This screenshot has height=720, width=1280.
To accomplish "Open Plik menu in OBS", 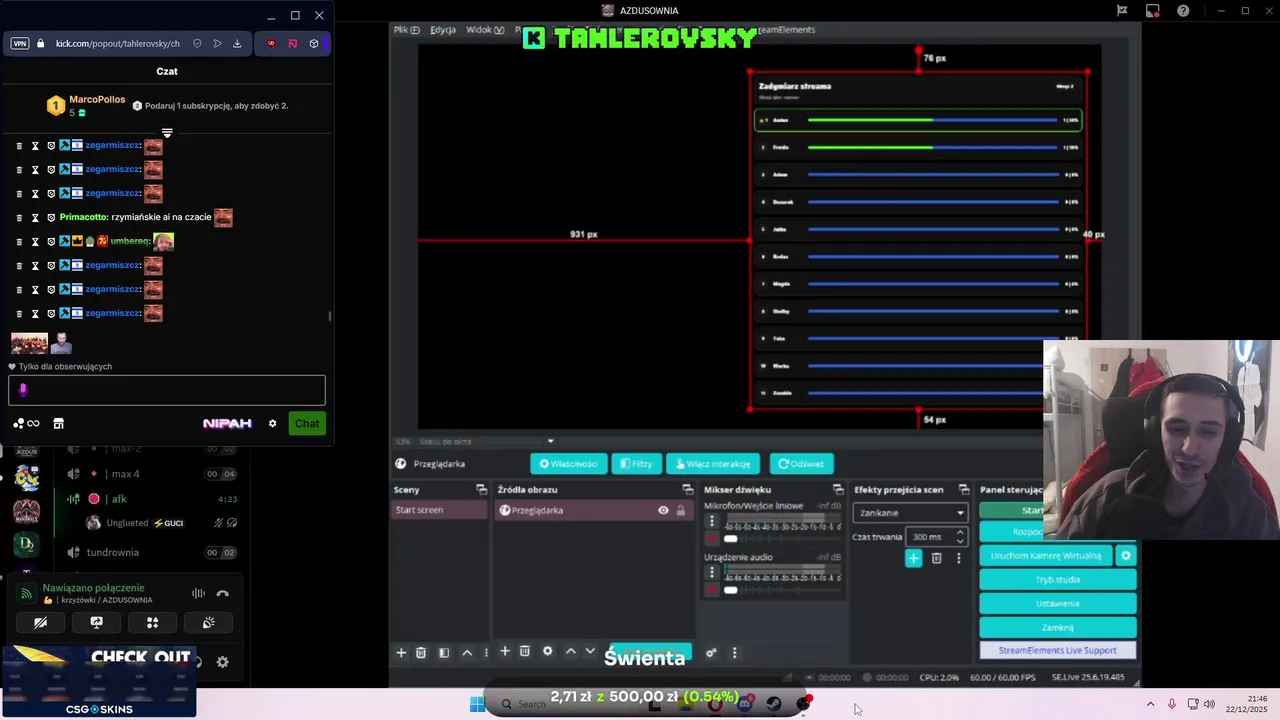I will pos(407,30).
